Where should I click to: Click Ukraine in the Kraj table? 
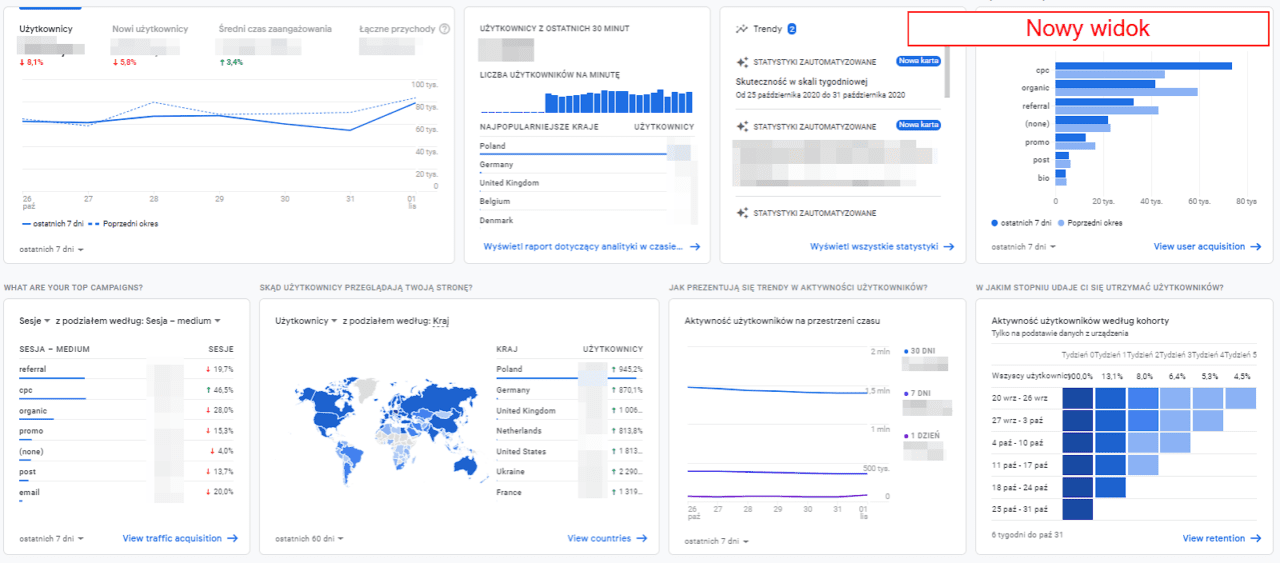tap(511, 472)
